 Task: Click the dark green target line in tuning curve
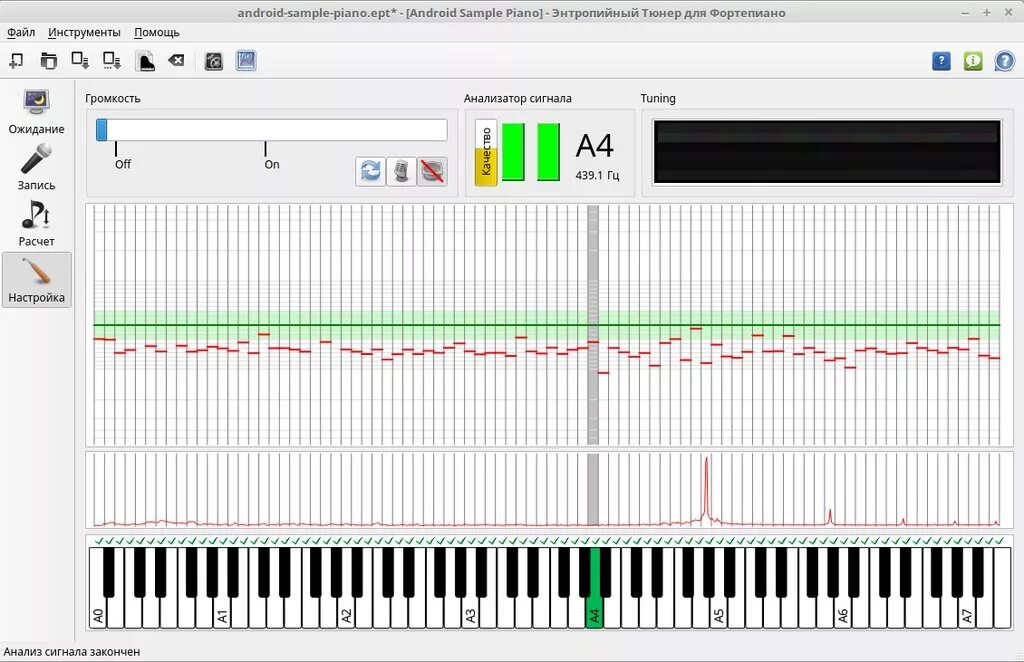(547, 324)
